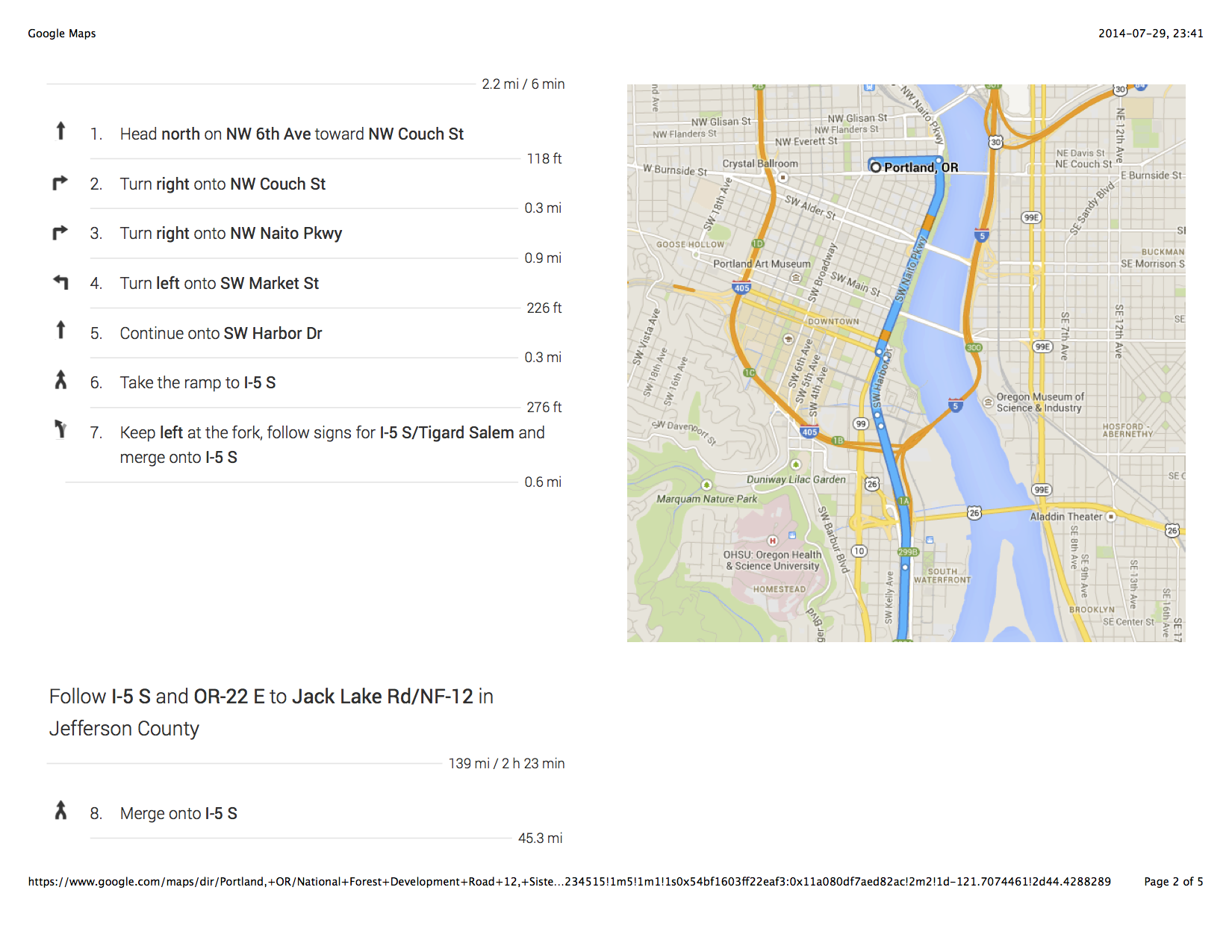This screenshot has width=1232, height=952.
Task: Click the 2.2 mi / 6 min section summary
Action: point(523,84)
